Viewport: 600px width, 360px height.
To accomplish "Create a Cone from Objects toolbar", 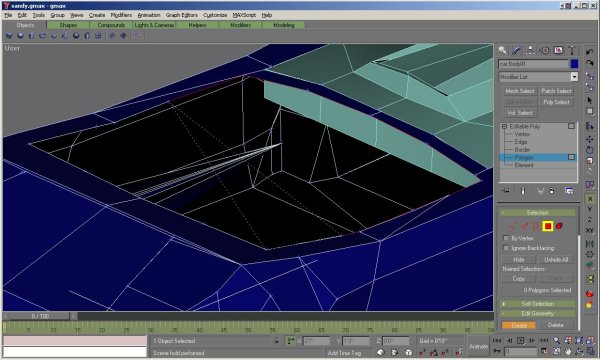I will pyautogui.click(x=65, y=36).
